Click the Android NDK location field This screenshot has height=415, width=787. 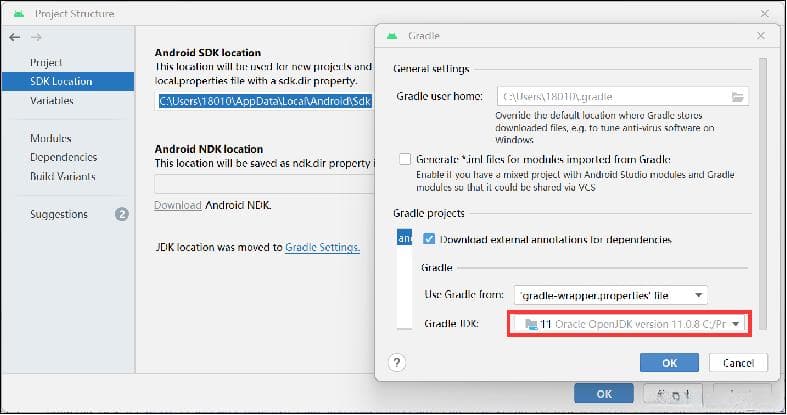[265, 184]
